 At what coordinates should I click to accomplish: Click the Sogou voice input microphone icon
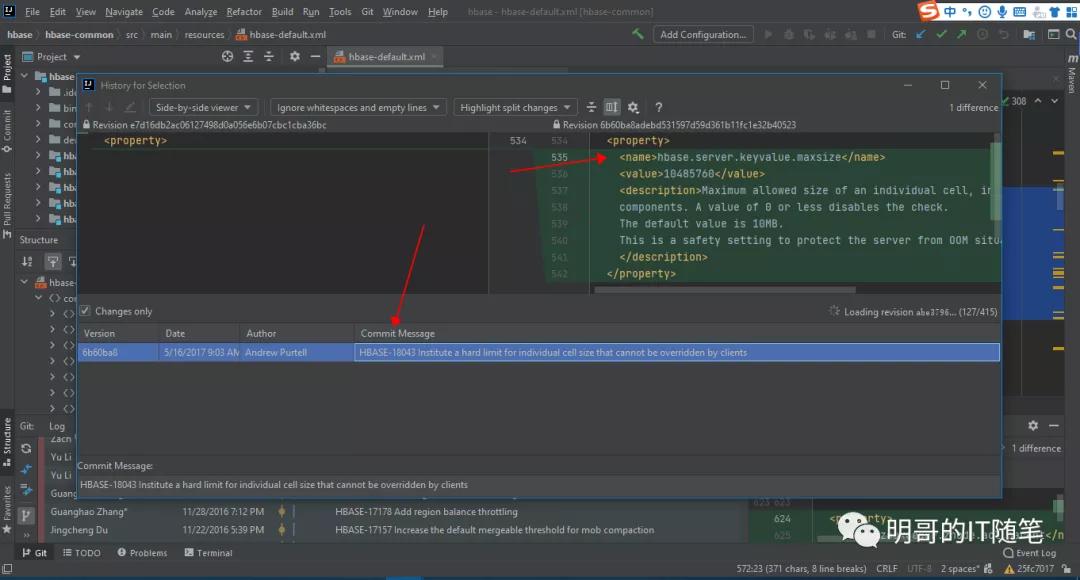[1002, 12]
